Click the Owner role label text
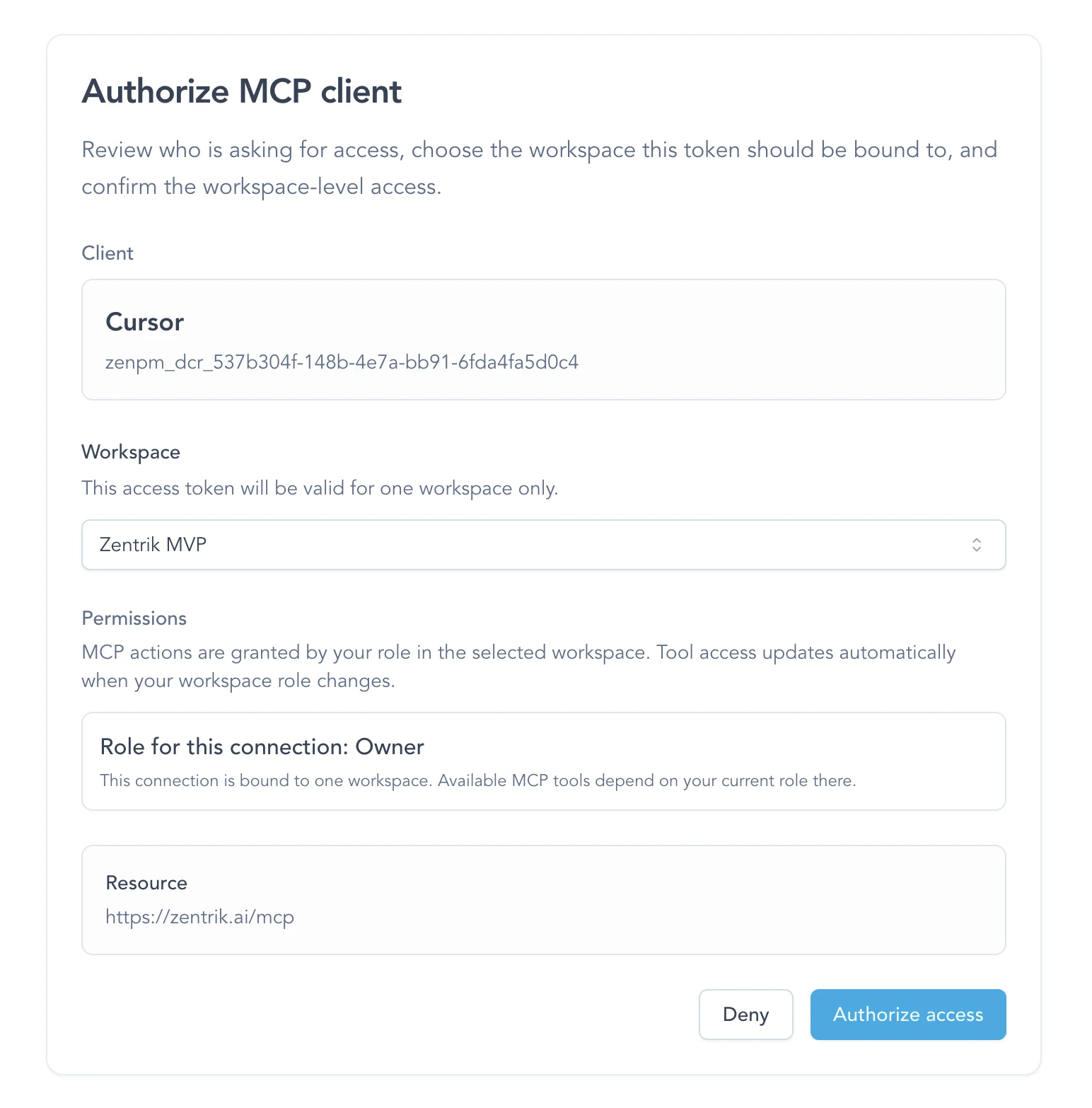Screen dimensions: 1092x1108 point(262,746)
